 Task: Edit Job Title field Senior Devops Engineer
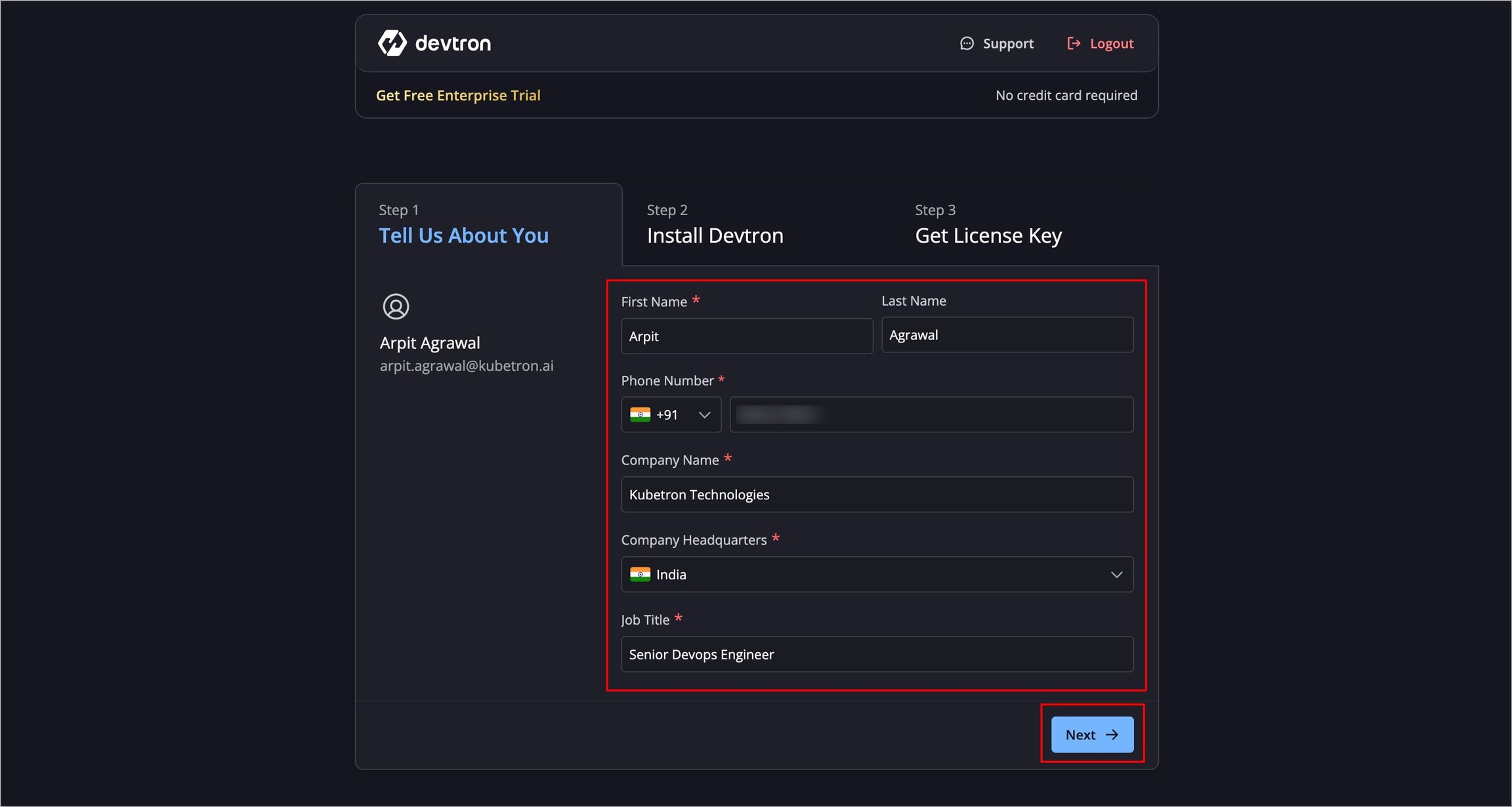pos(877,654)
